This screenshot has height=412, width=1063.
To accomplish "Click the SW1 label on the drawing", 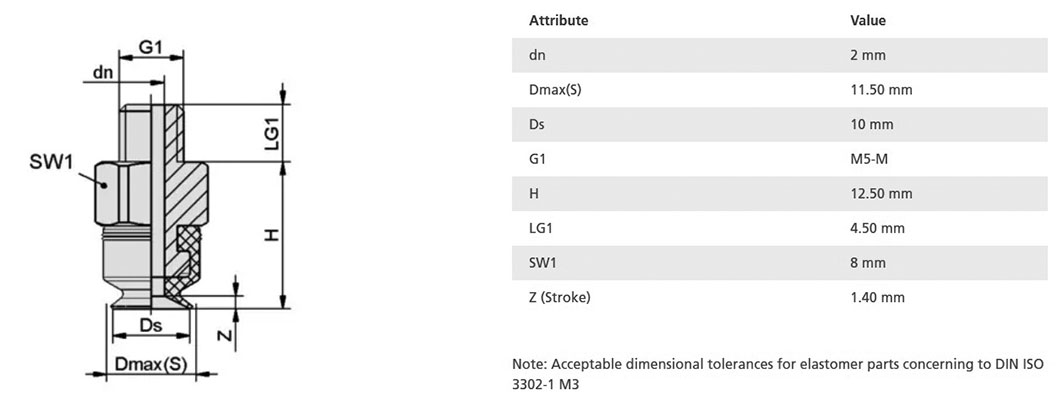I will point(50,163).
